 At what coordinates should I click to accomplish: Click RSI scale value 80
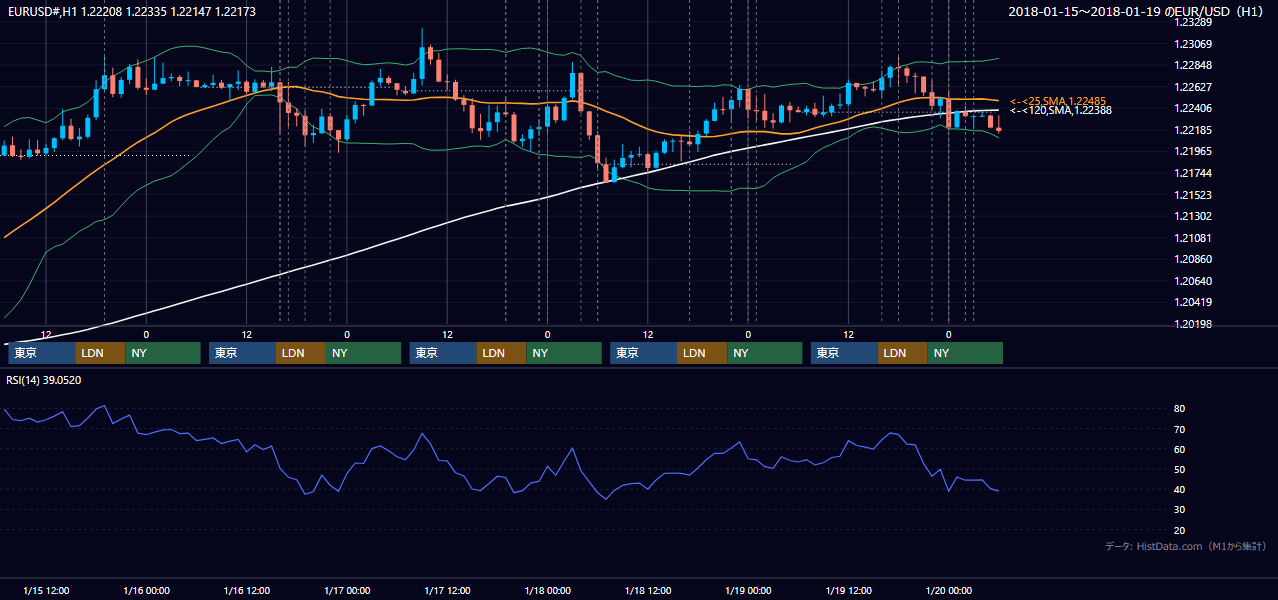(1180, 409)
